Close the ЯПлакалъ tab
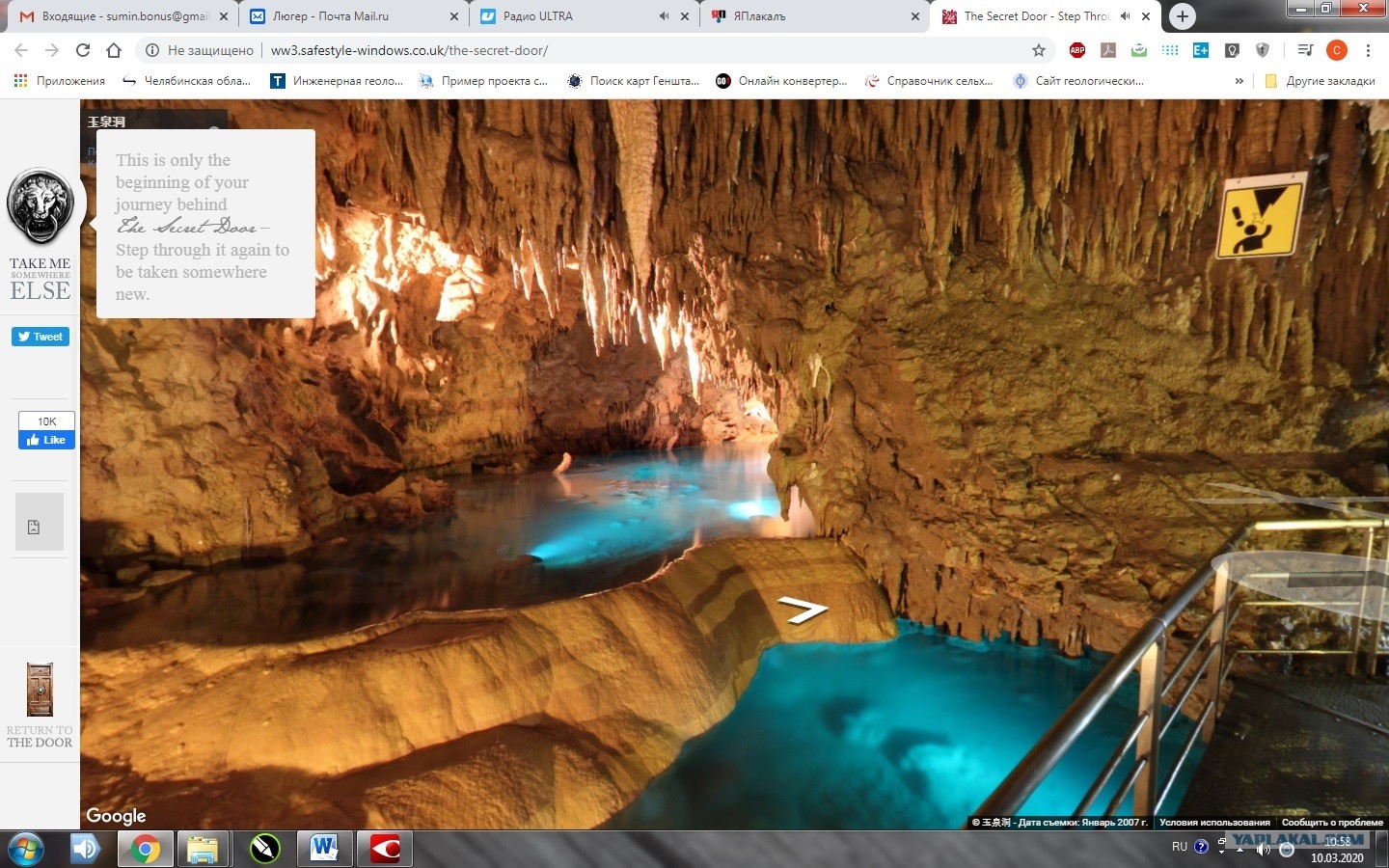The image size is (1389, 868). (x=915, y=16)
